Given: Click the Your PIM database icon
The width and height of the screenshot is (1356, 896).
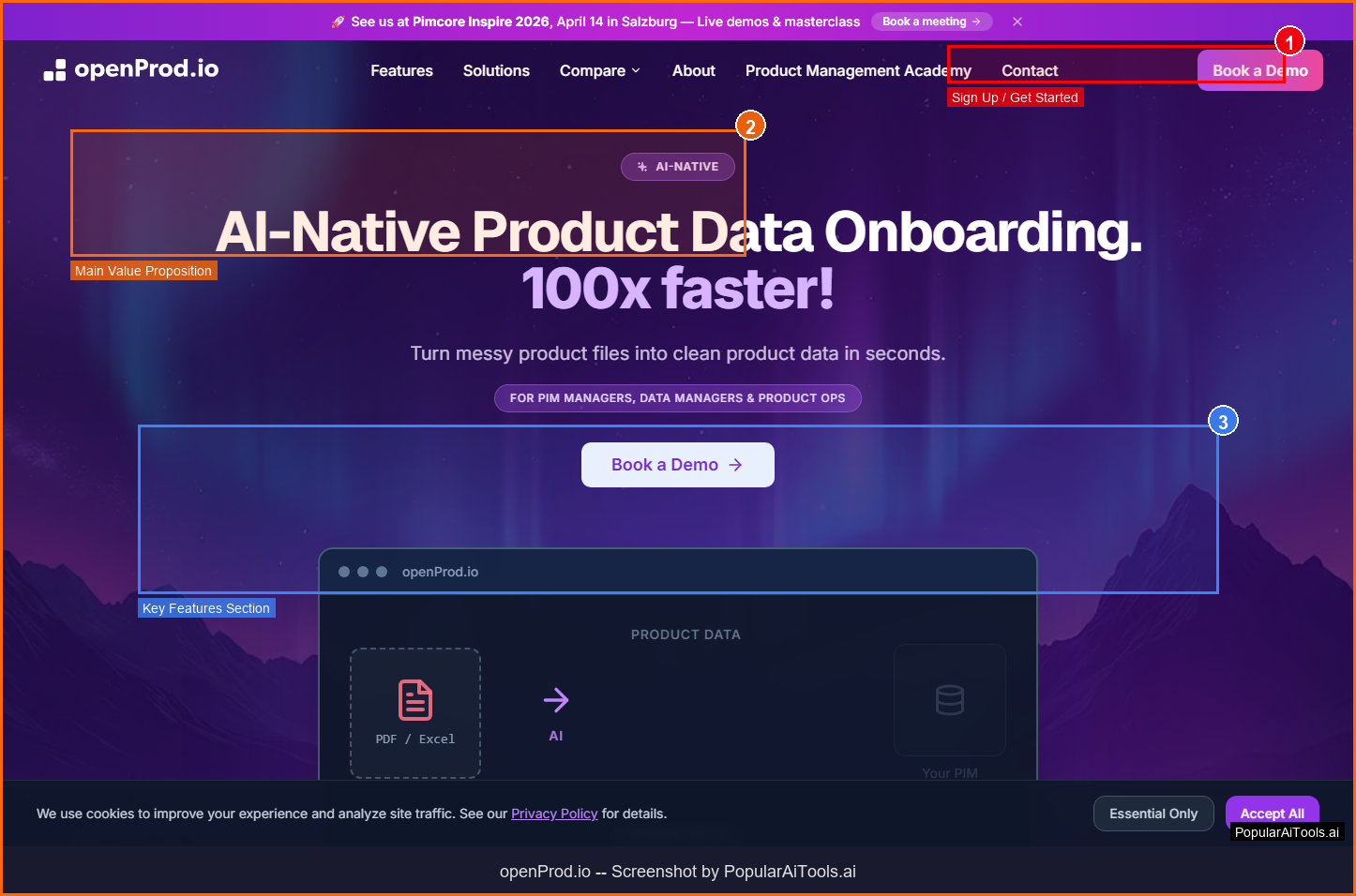Looking at the screenshot, I should coord(950,699).
